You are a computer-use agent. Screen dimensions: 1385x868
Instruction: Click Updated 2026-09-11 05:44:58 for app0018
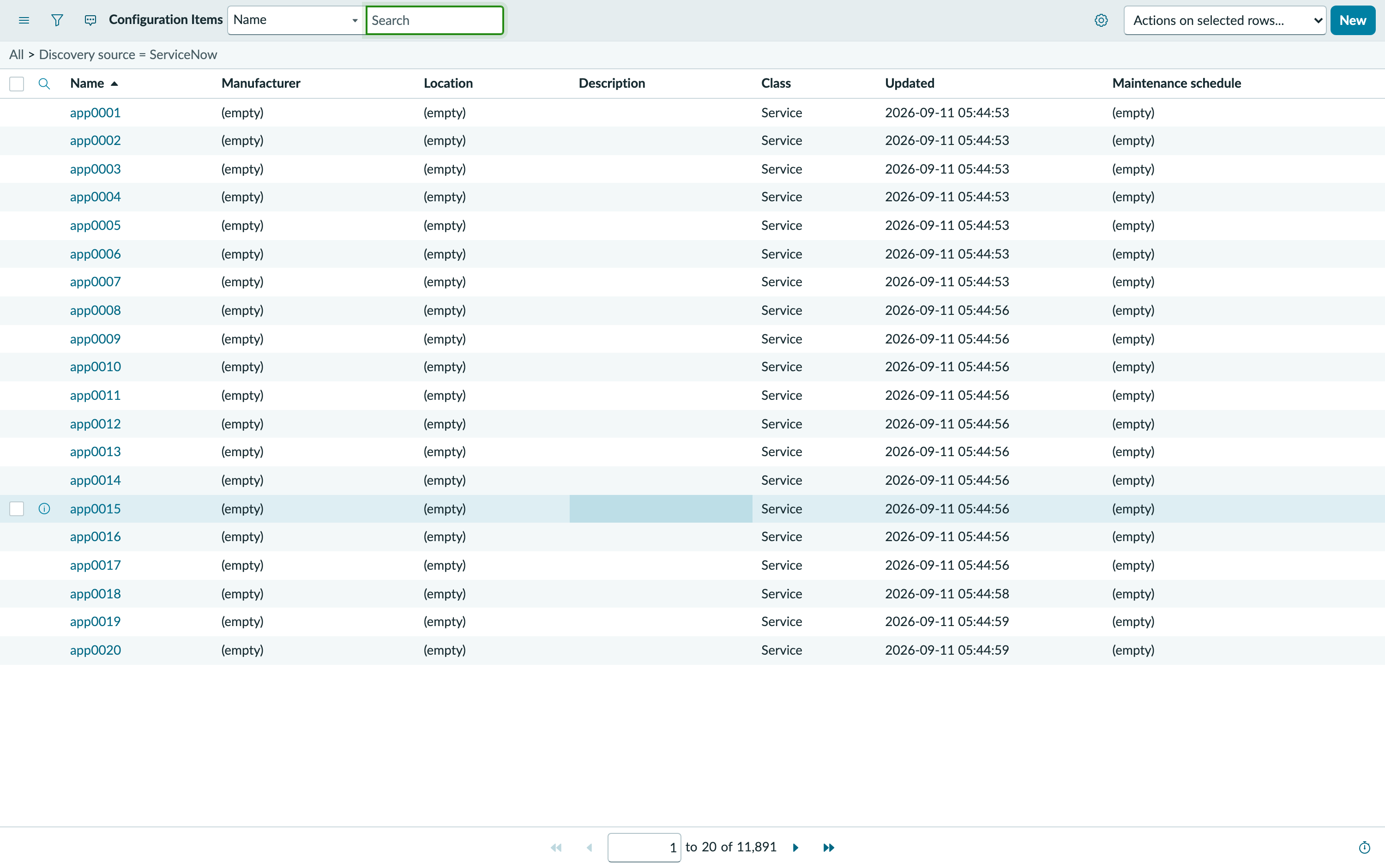[946, 594]
